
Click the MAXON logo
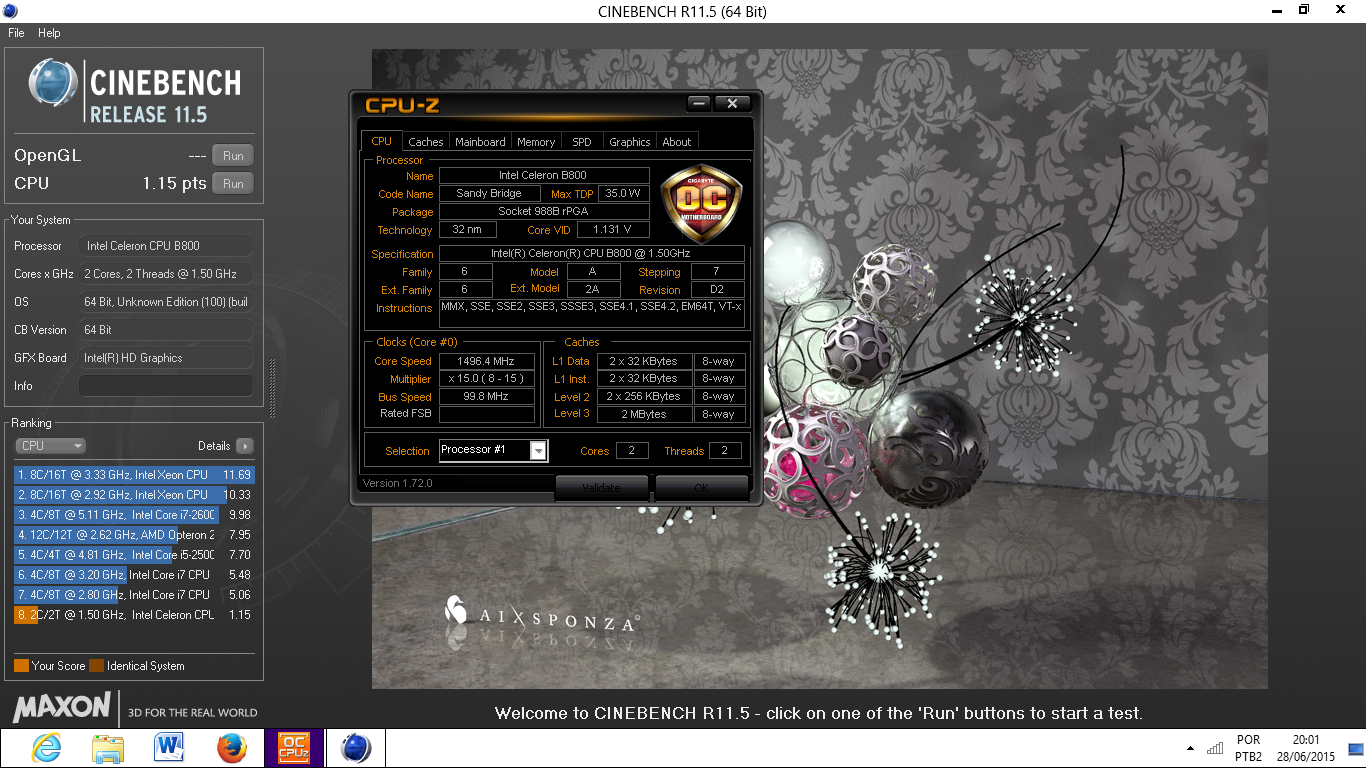point(62,708)
